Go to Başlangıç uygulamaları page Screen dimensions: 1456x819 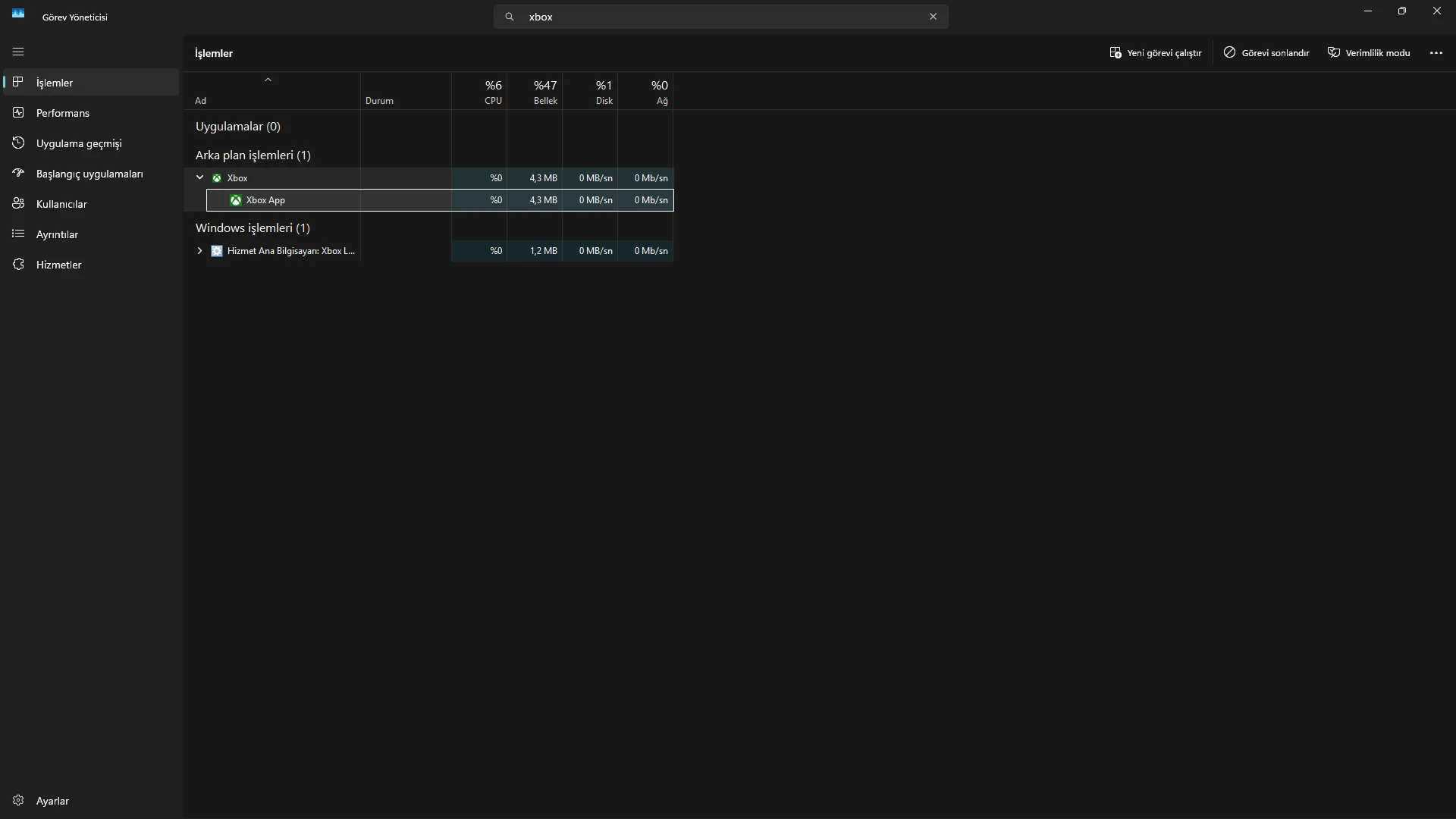pyautogui.click(x=89, y=174)
